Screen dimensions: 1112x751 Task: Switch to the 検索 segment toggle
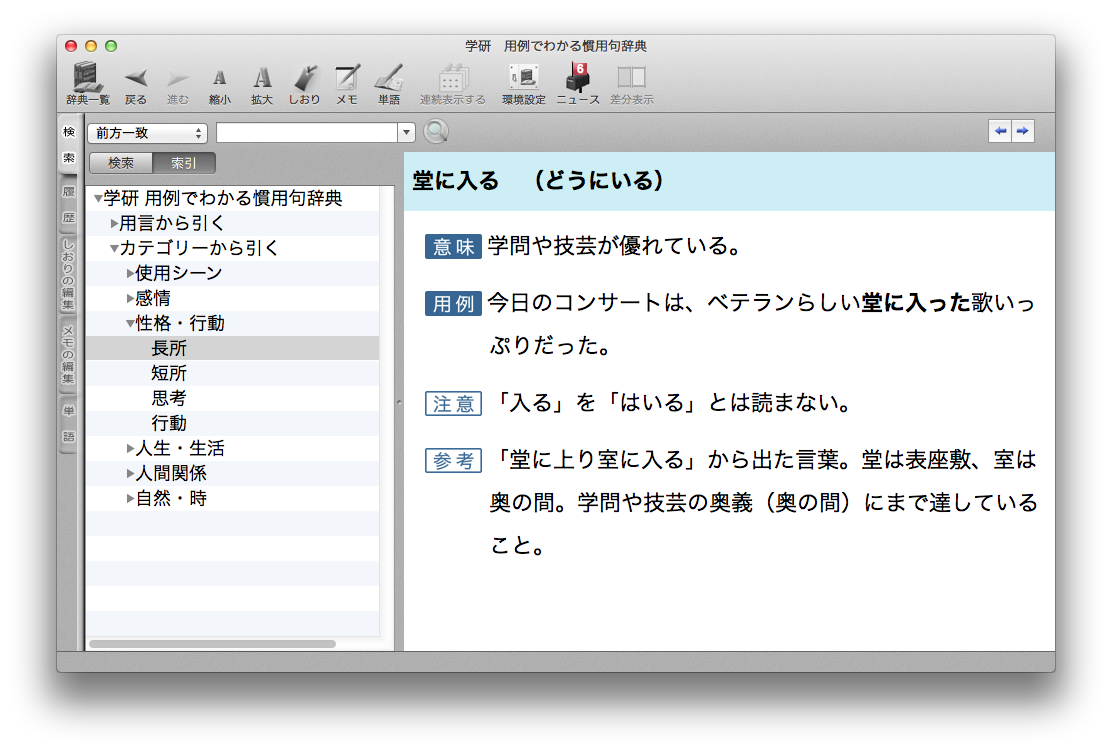pyautogui.click(x=121, y=163)
